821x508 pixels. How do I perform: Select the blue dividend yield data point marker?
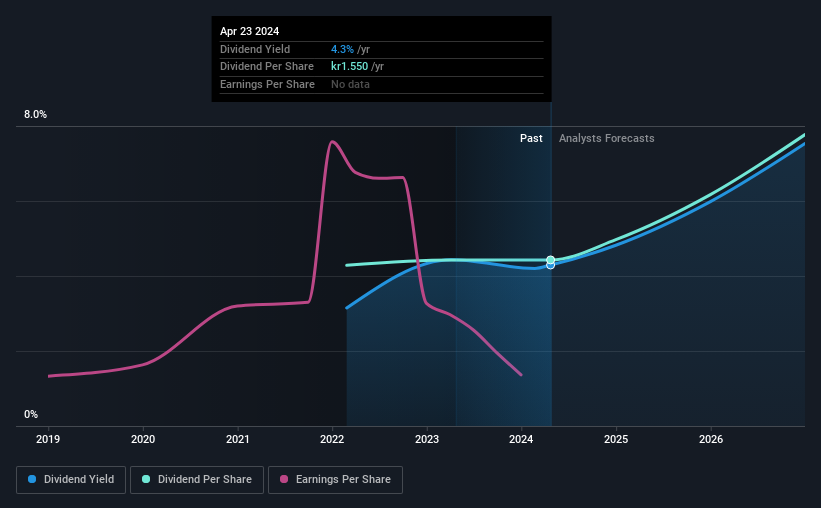(550, 266)
